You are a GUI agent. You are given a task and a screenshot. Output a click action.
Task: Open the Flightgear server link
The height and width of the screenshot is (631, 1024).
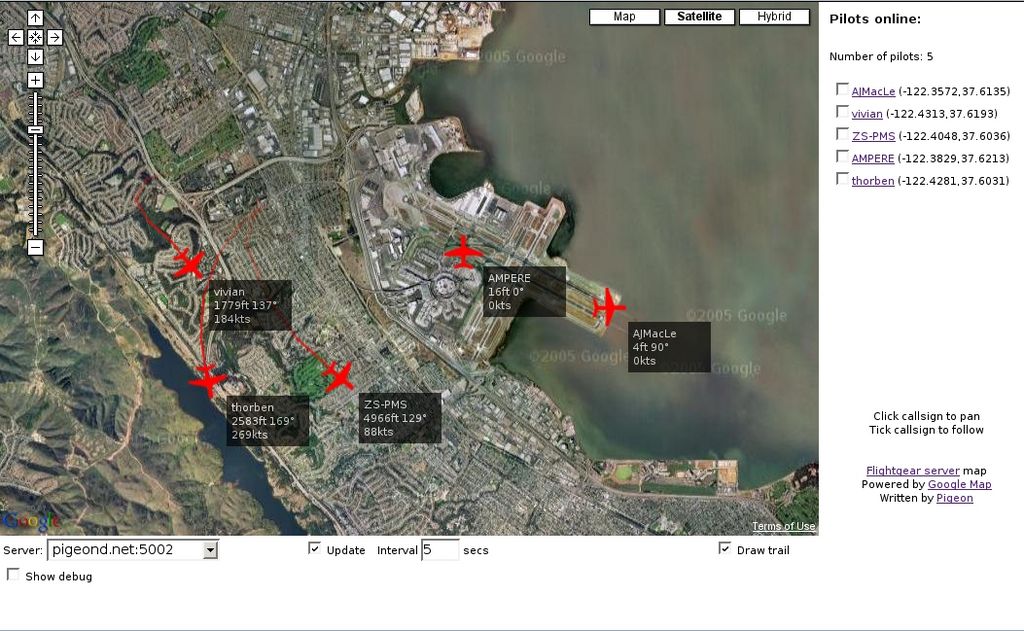[912, 470]
